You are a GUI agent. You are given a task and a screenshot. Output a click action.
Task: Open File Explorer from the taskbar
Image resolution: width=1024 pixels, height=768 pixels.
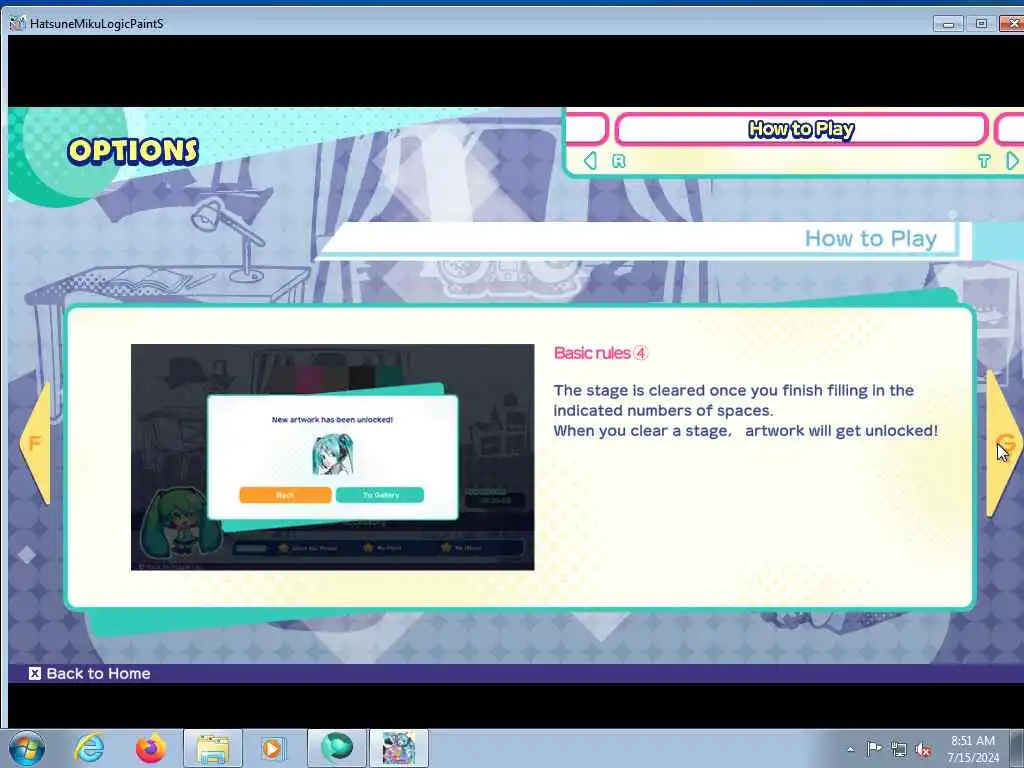click(x=213, y=748)
